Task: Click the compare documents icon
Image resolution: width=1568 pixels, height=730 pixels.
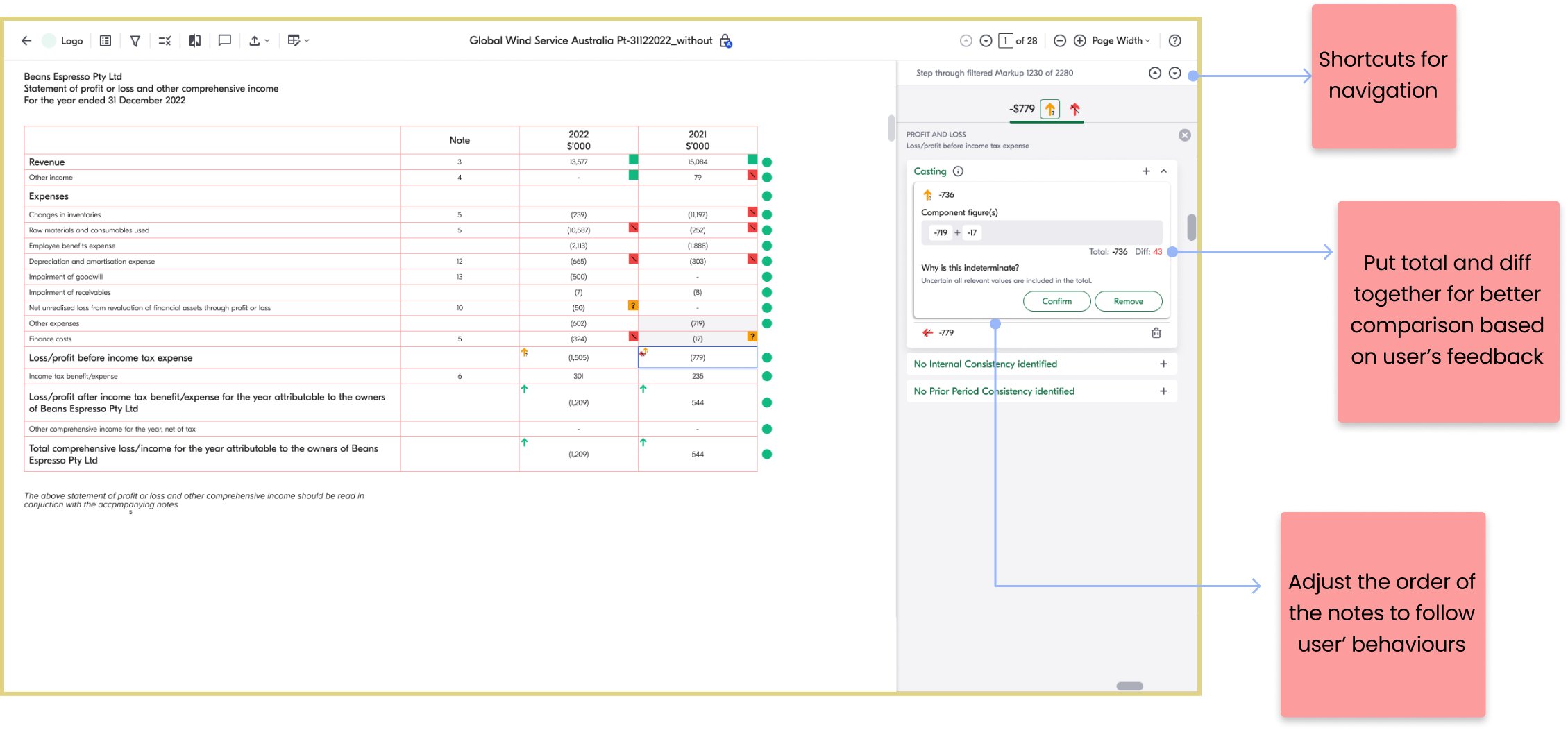Action: pos(195,41)
